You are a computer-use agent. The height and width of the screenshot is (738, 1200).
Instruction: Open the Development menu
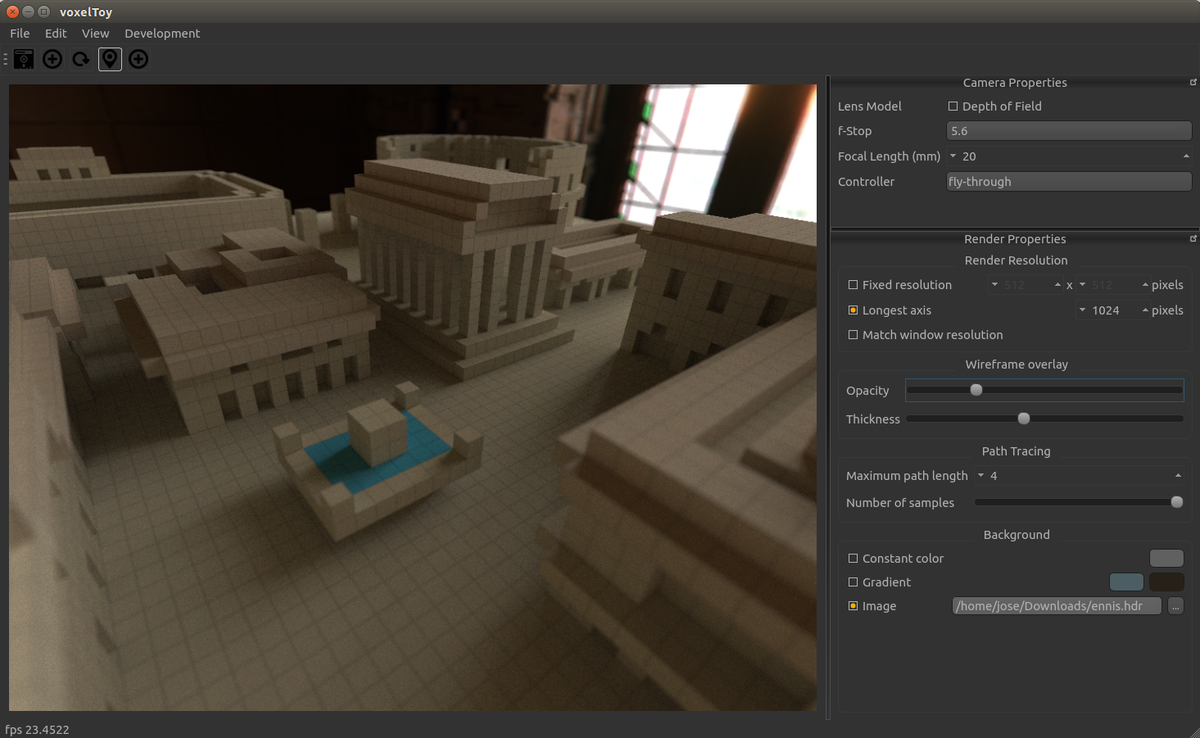point(162,33)
